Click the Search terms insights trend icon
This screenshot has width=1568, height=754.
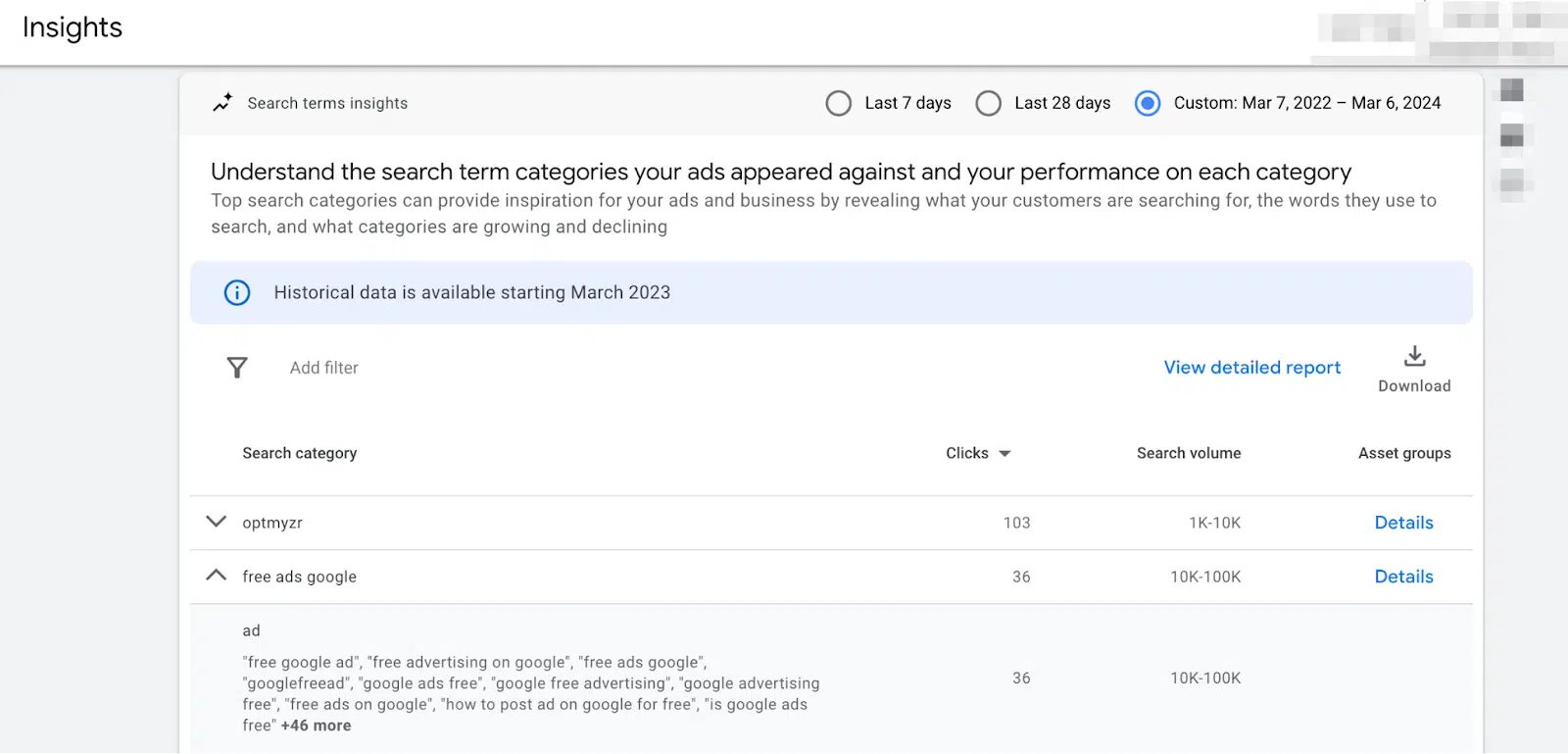tap(222, 103)
